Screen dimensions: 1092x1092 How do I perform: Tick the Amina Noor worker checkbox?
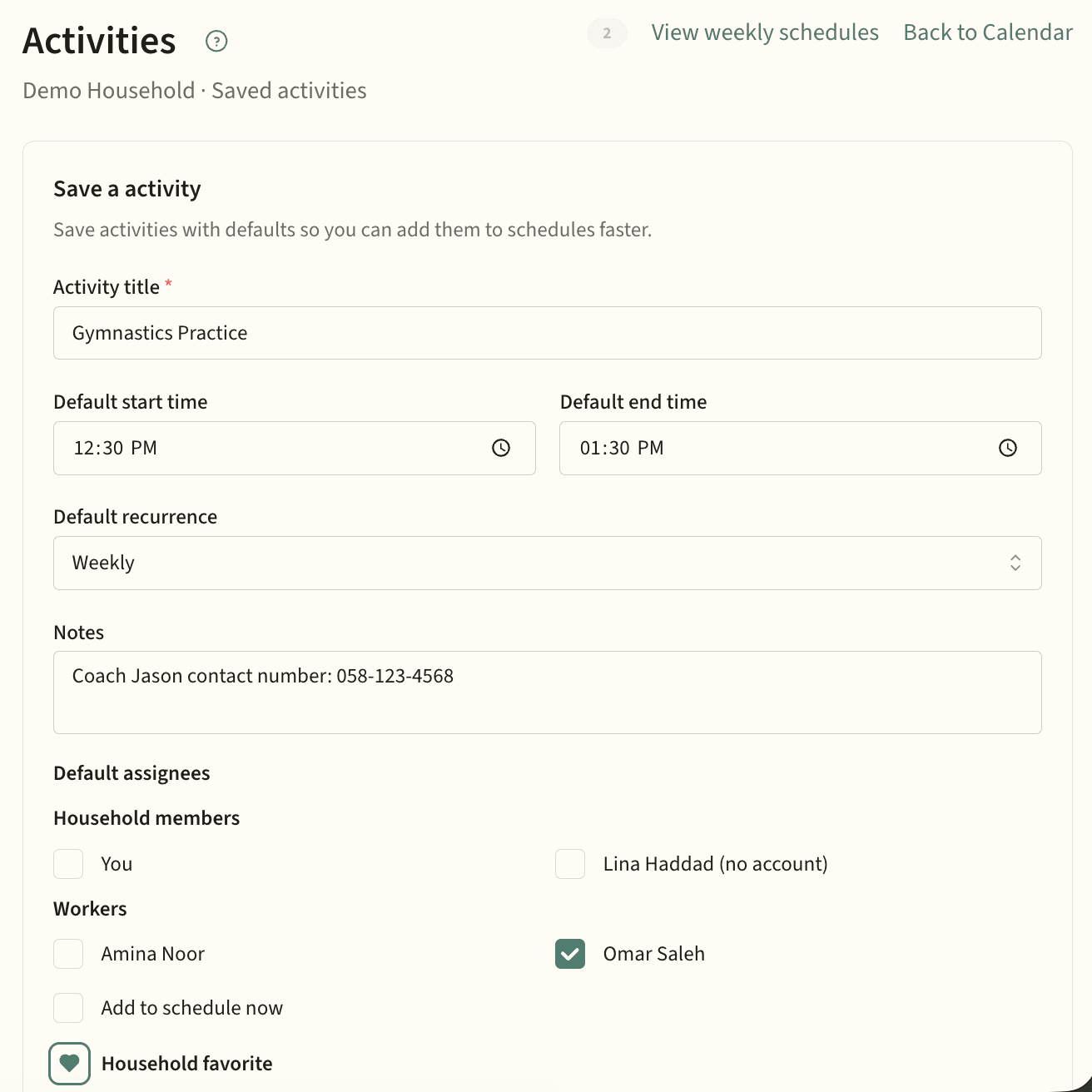coord(68,954)
